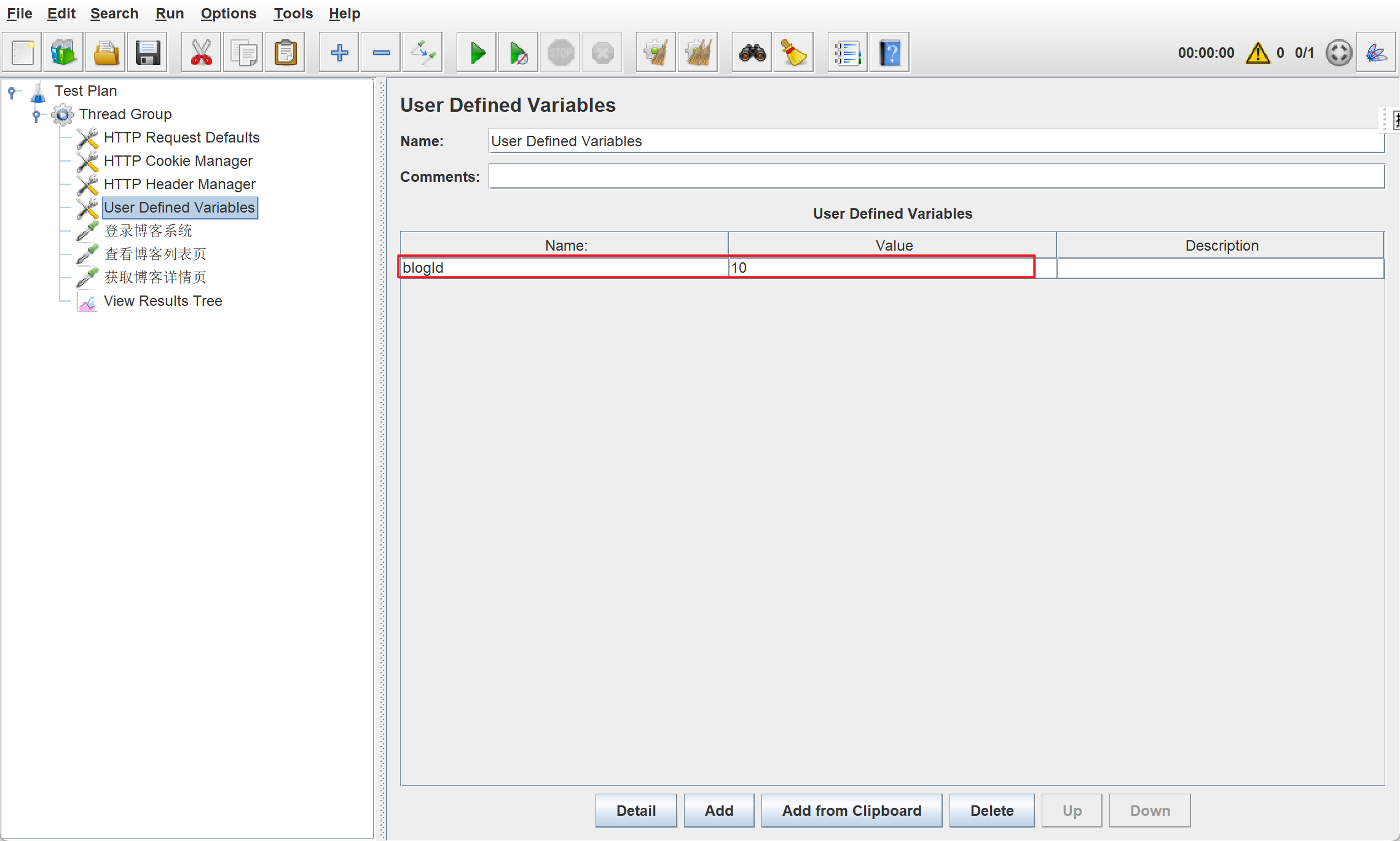1400x841 pixels.
Task: Click the Add from Clipboard button
Action: pos(851,810)
